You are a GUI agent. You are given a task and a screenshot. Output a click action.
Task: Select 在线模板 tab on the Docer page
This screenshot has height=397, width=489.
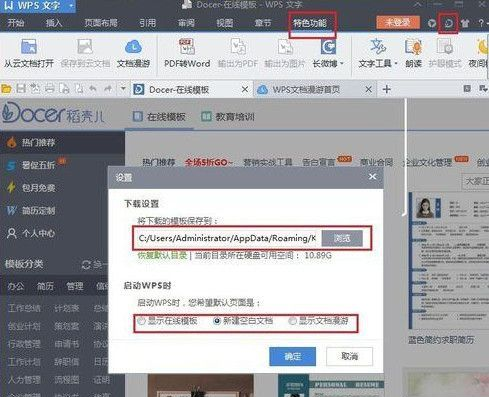click(159, 117)
